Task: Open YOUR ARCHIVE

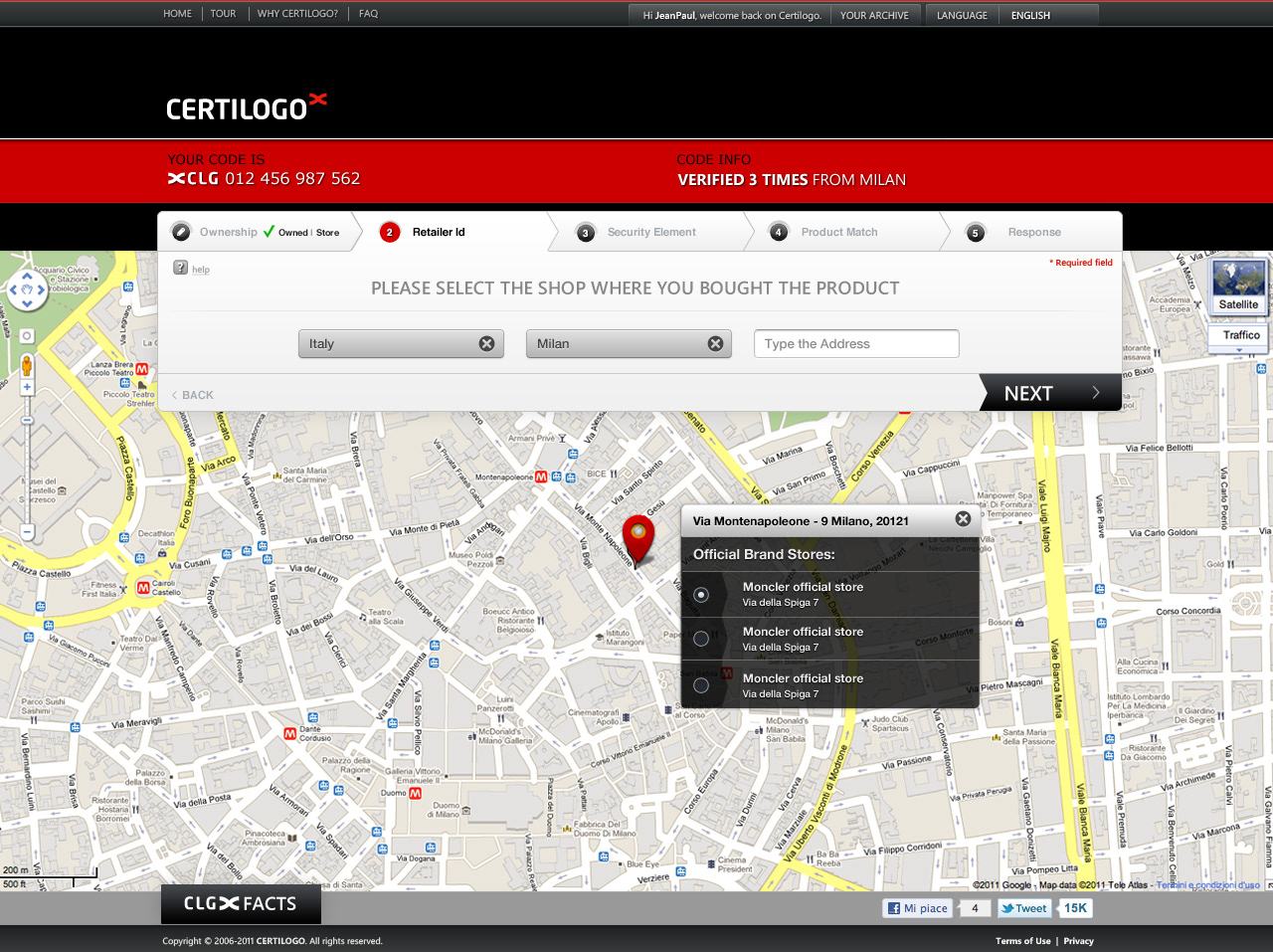Action: [875, 15]
